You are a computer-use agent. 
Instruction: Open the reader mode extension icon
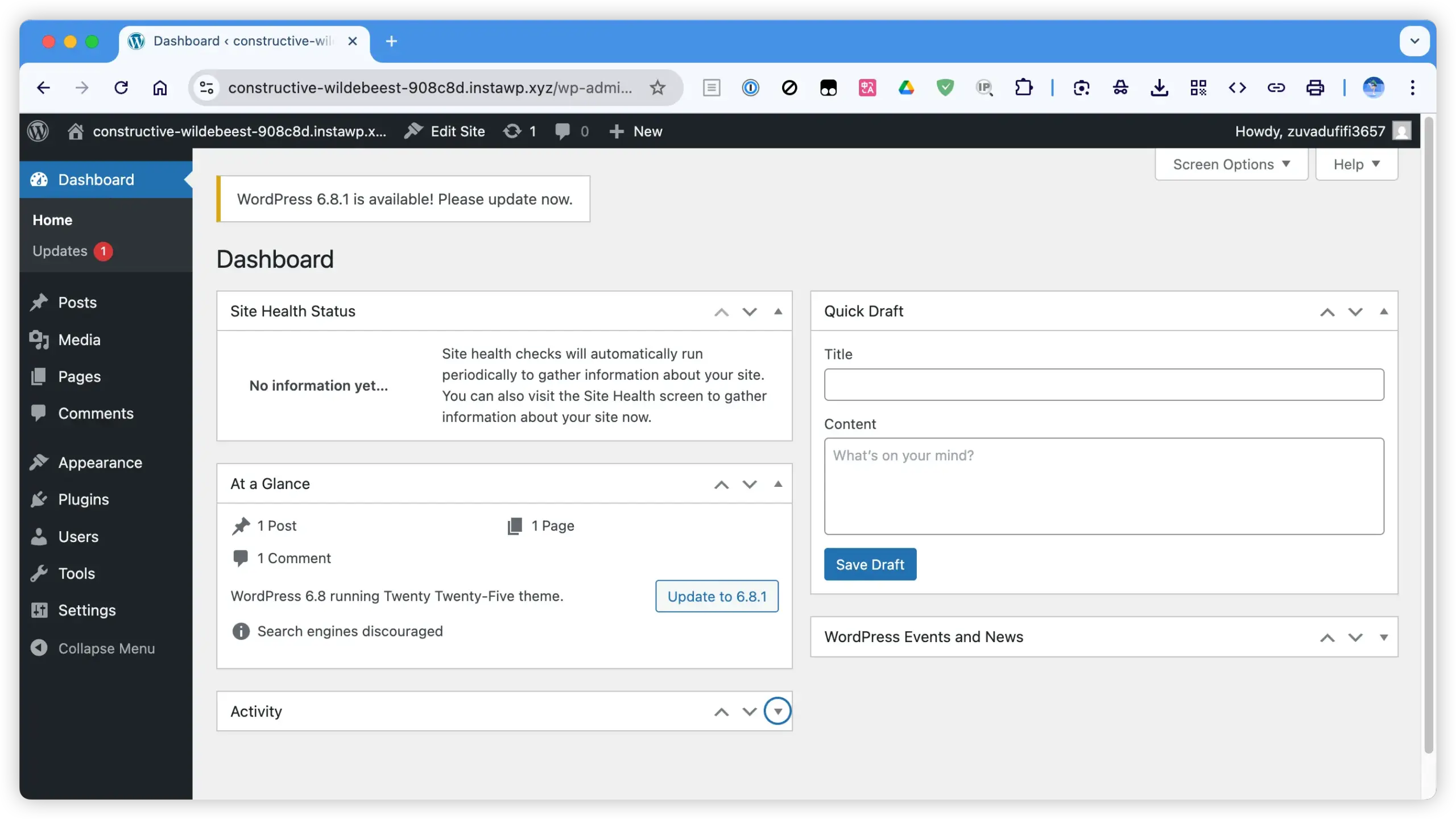pyautogui.click(x=712, y=88)
